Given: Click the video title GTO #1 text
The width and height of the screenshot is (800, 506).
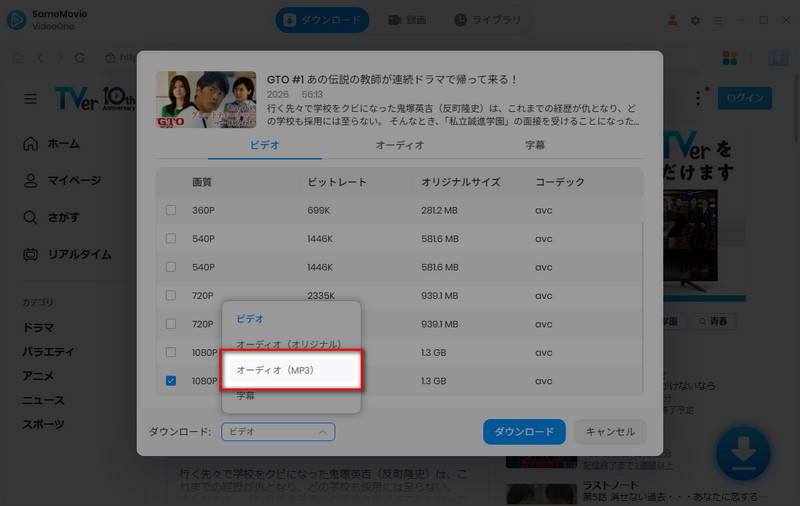Looking at the screenshot, I should (x=392, y=80).
